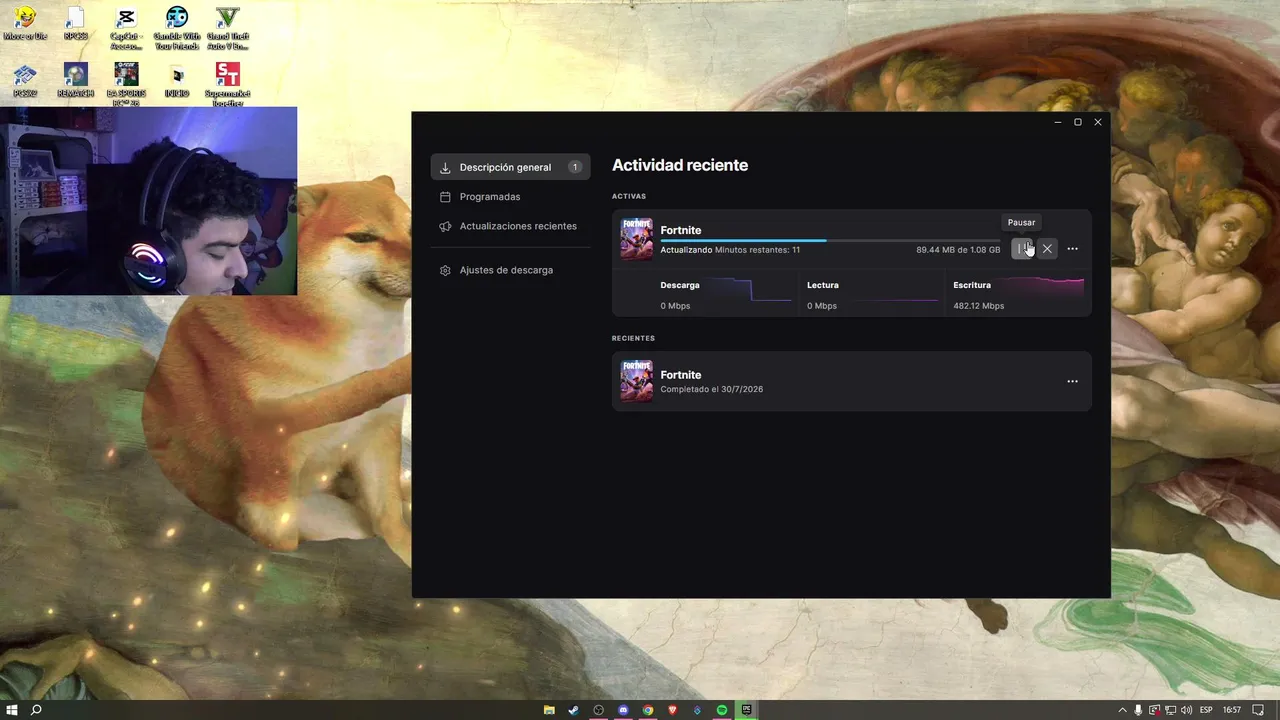This screenshot has width=1280, height=720.
Task: Open the clock showing 16:57
Action: coord(1232,710)
